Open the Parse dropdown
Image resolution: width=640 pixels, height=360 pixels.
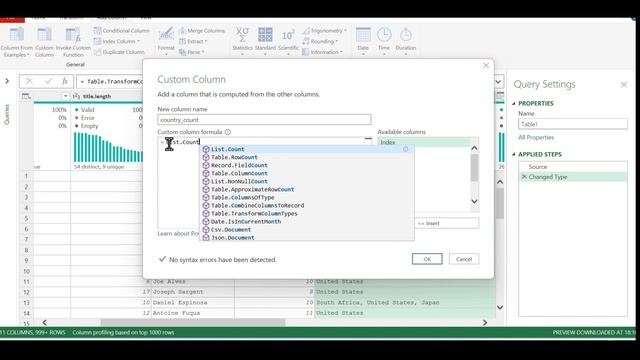[x=191, y=52]
